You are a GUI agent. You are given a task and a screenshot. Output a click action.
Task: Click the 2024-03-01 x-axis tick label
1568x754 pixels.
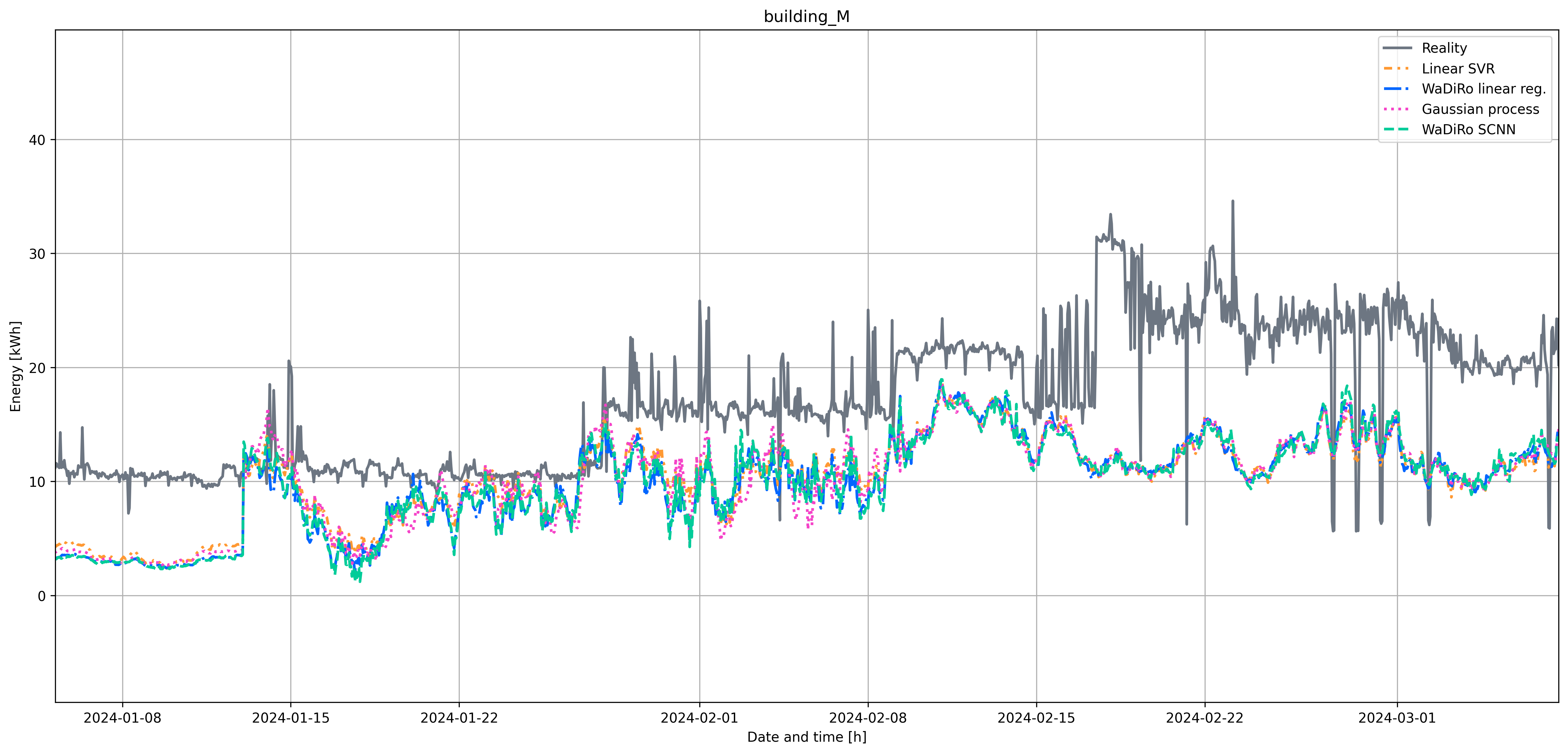pyautogui.click(x=1396, y=718)
